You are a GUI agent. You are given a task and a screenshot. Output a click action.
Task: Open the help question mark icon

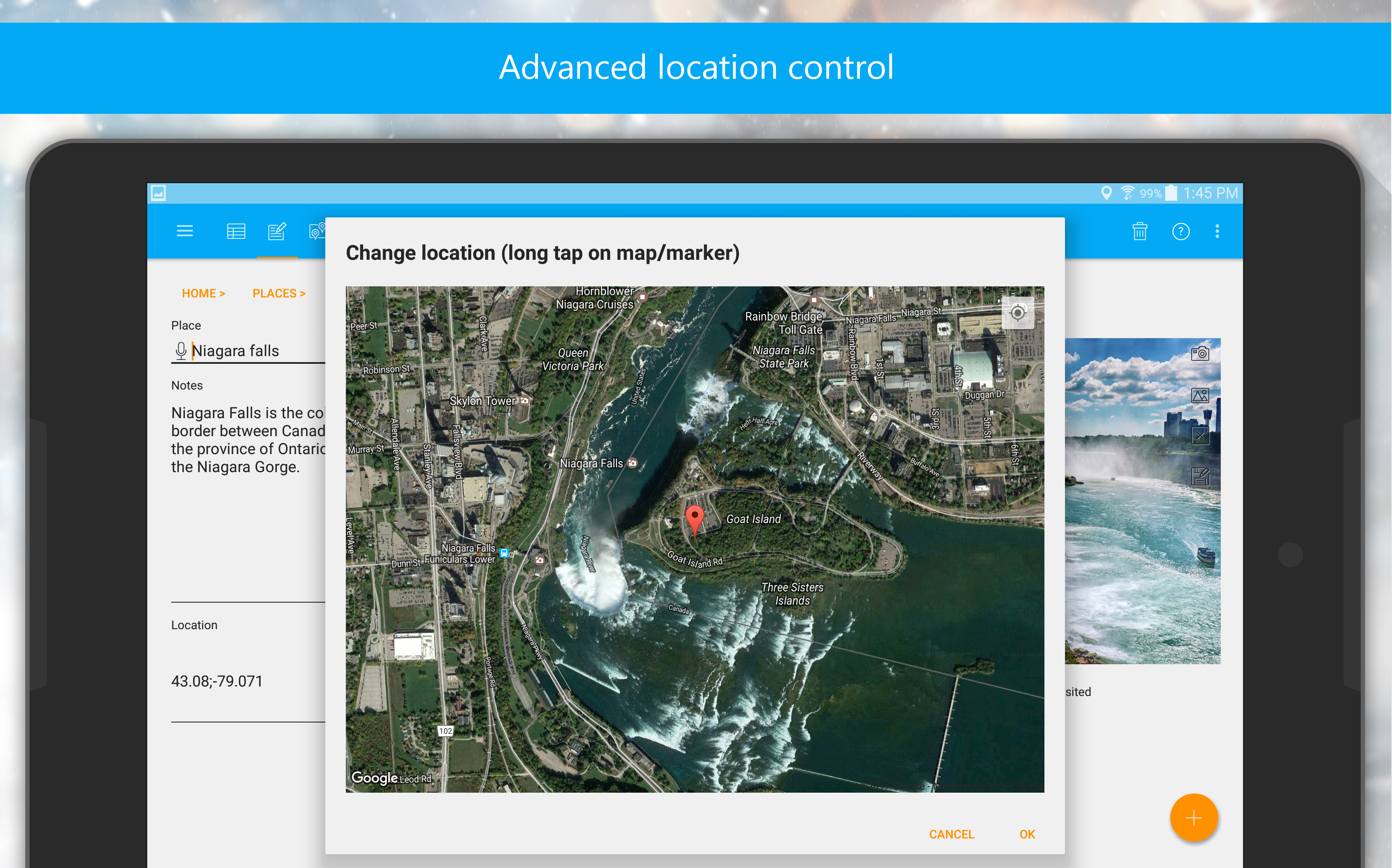coord(1181,232)
